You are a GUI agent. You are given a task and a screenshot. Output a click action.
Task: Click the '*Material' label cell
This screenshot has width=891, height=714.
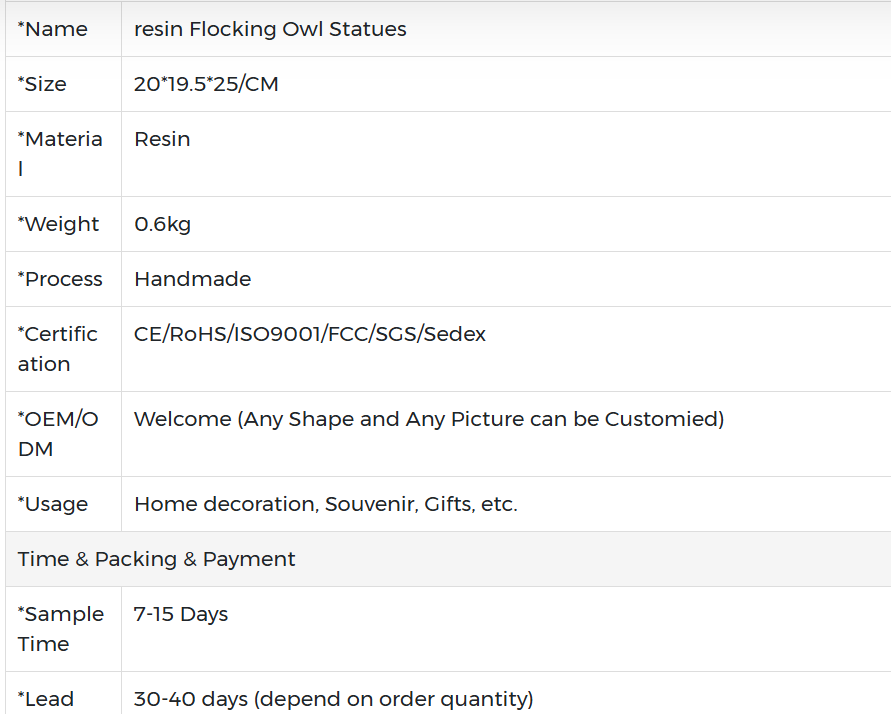point(60,153)
